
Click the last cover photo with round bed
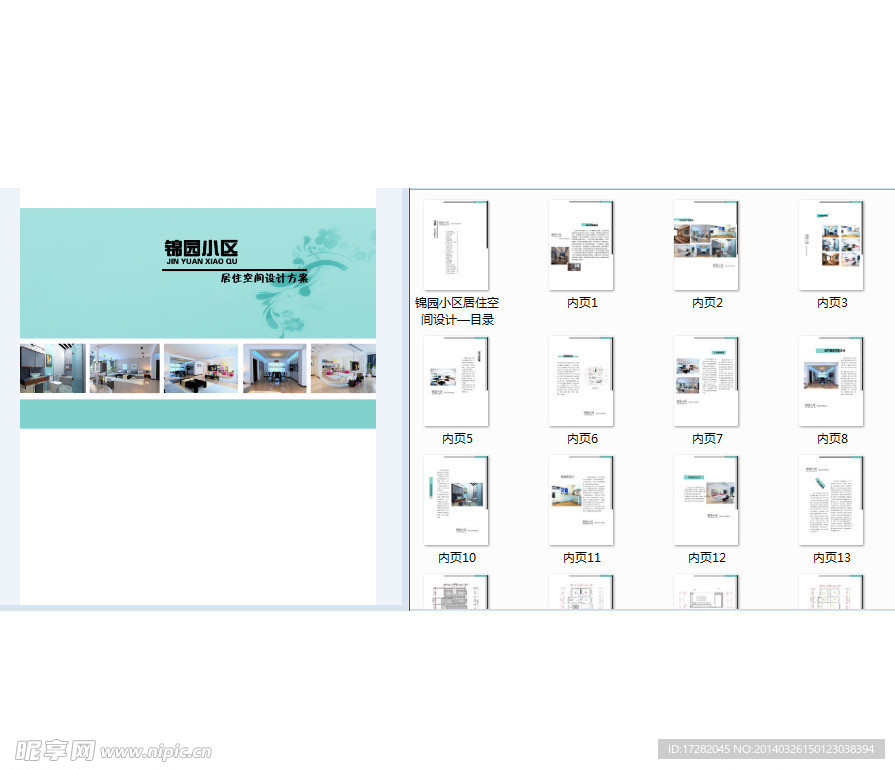(x=343, y=368)
